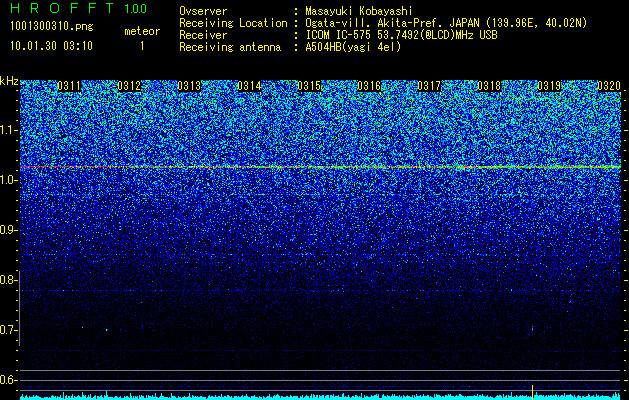
Task: Click the file name 1001300310.png
Action: coord(52,27)
